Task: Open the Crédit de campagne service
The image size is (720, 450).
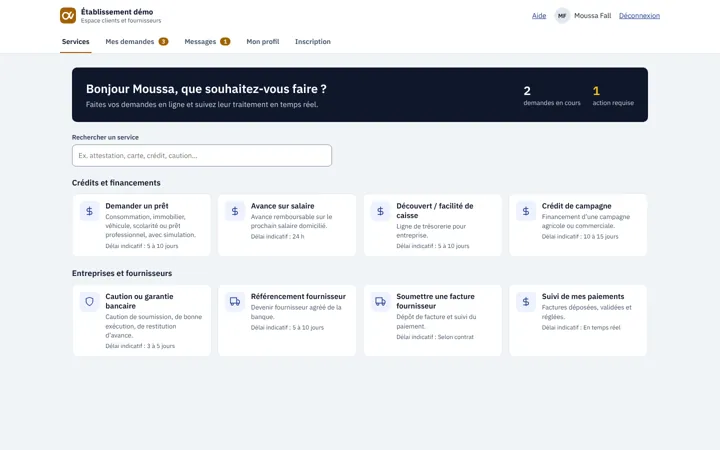Action: (x=578, y=225)
